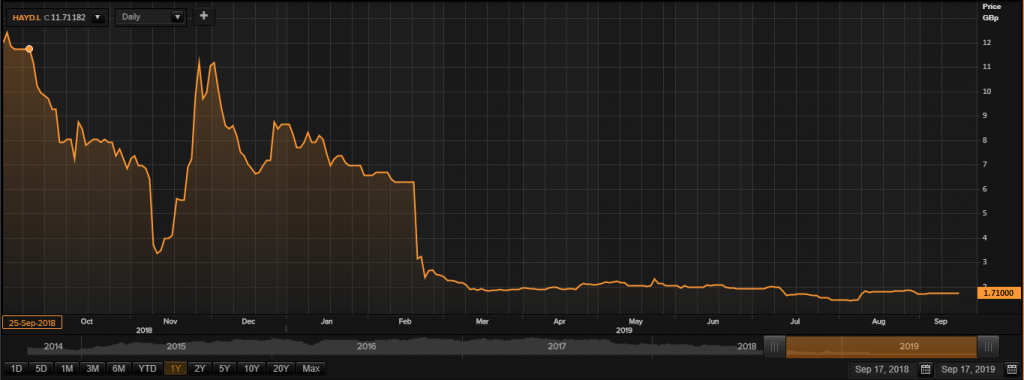The height and width of the screenshot is (380, 1024).
Task: Select the 1D range button
Action: point(16,369)
